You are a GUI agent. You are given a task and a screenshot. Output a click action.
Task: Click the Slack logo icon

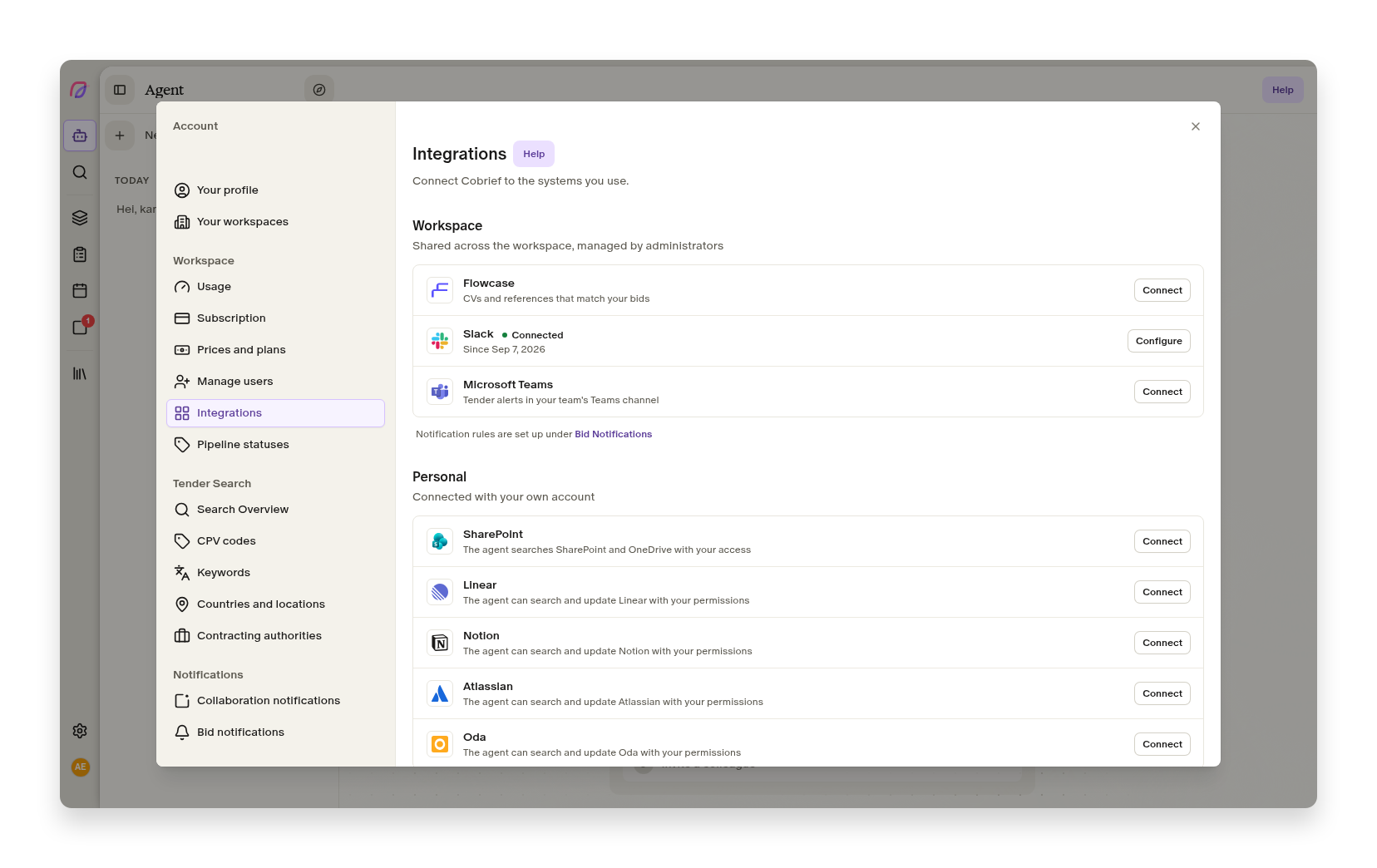coord(440,341)
